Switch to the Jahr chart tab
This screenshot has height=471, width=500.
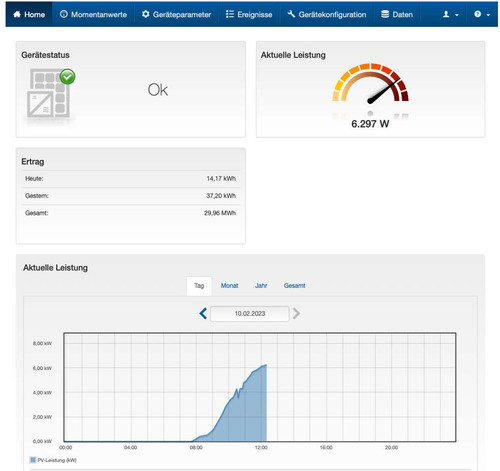(x=261, y=286)
